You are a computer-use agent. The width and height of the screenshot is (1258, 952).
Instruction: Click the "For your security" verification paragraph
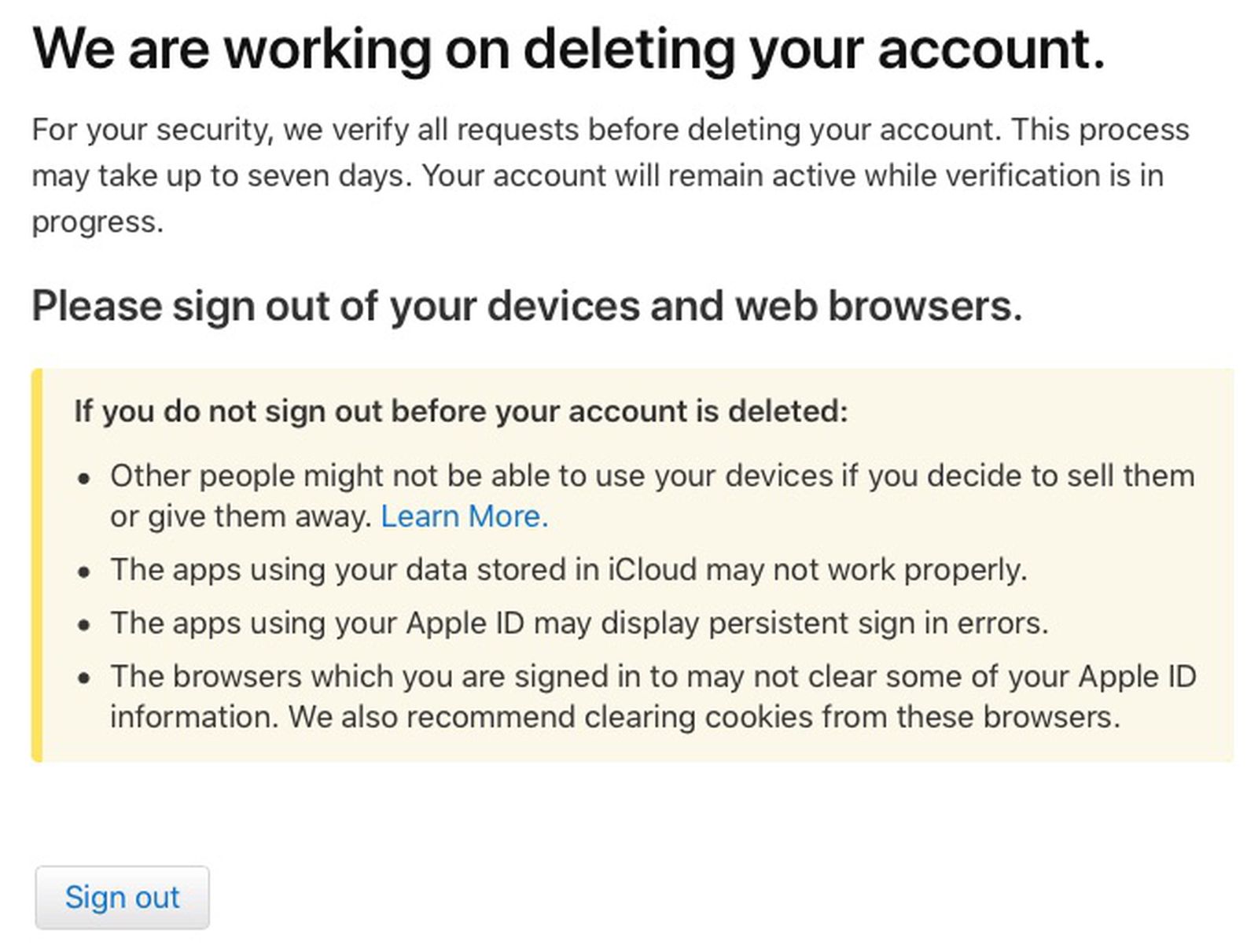pos(598,175)
